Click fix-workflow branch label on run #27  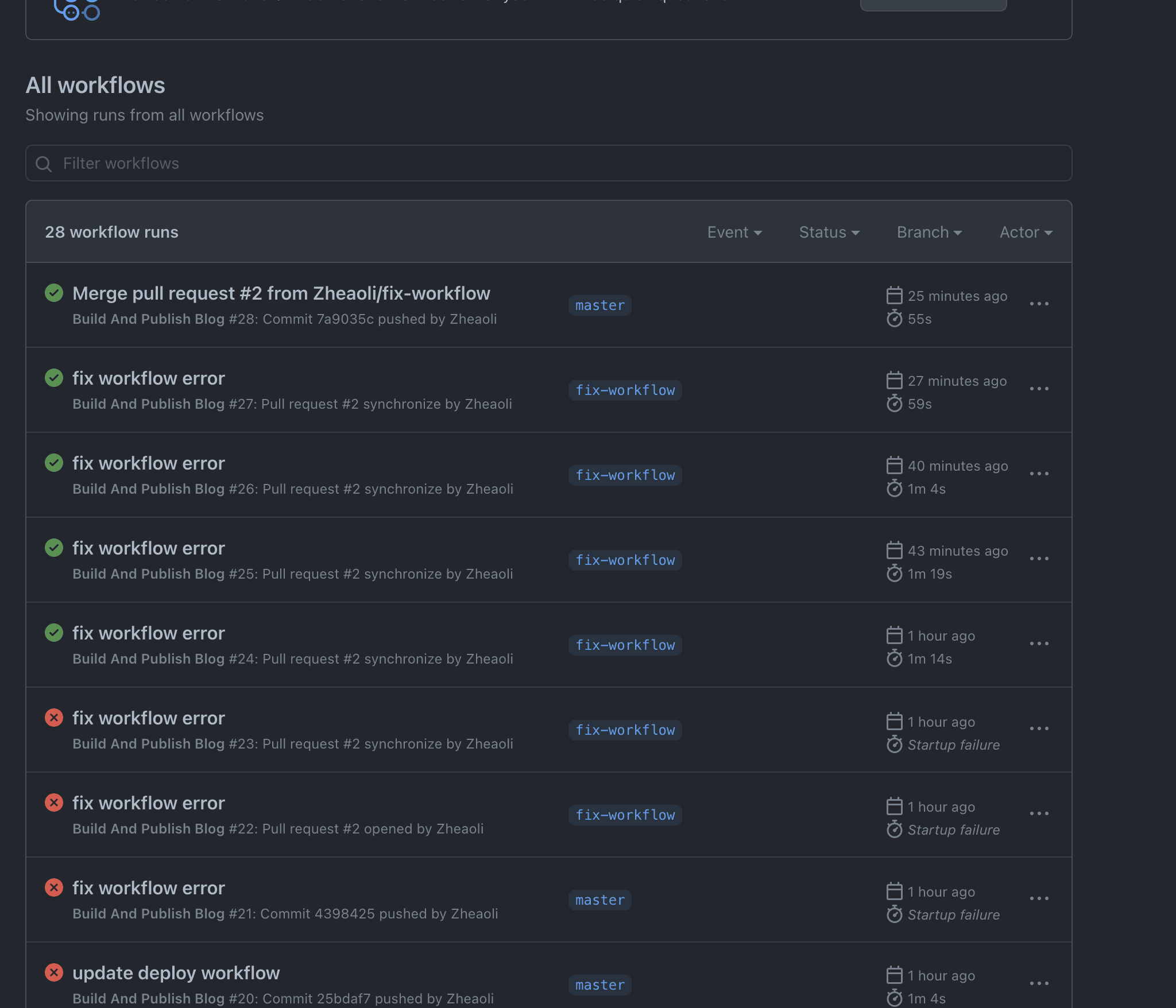pos(625,390)
